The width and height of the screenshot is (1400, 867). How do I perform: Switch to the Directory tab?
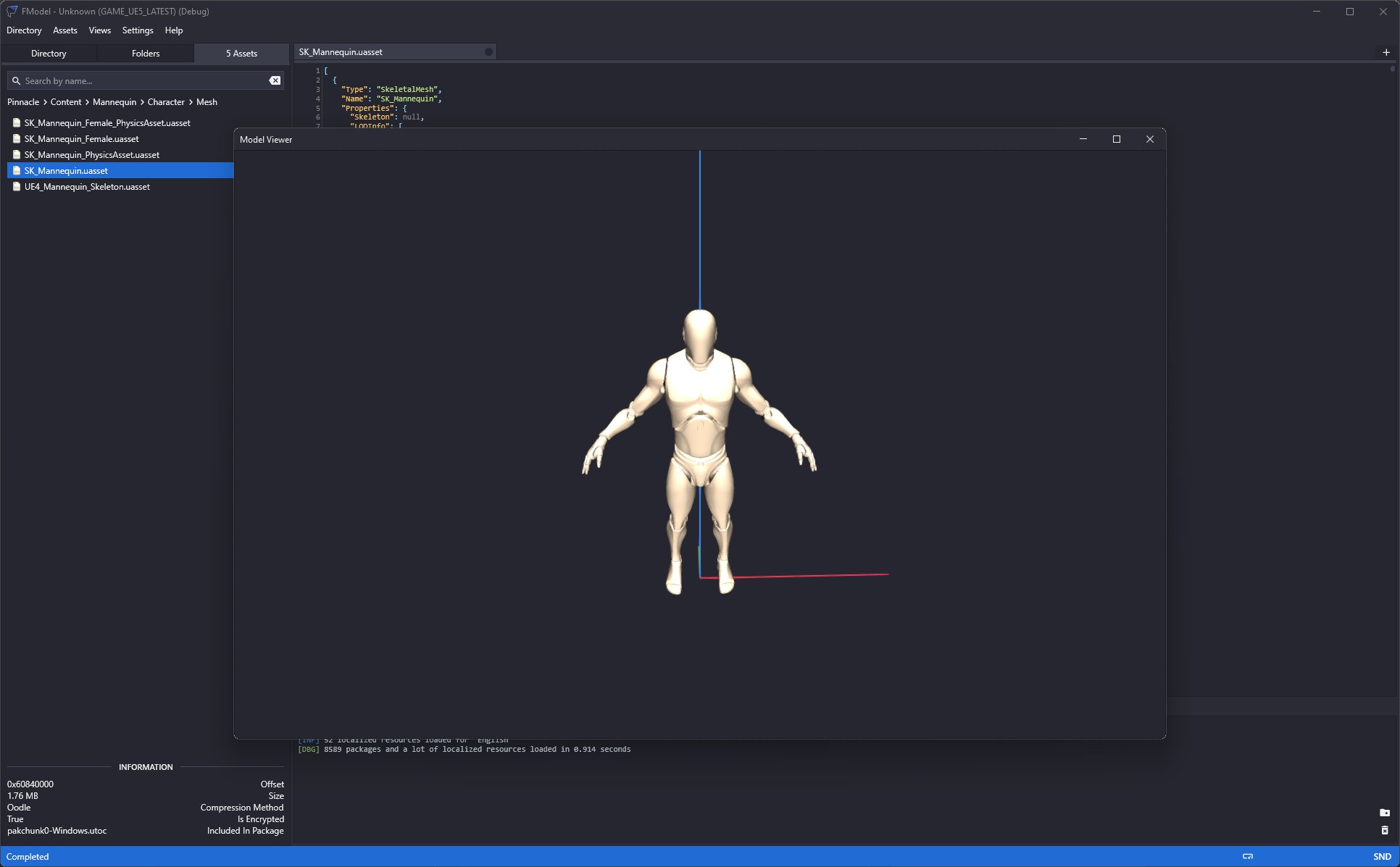coord(49,54)
